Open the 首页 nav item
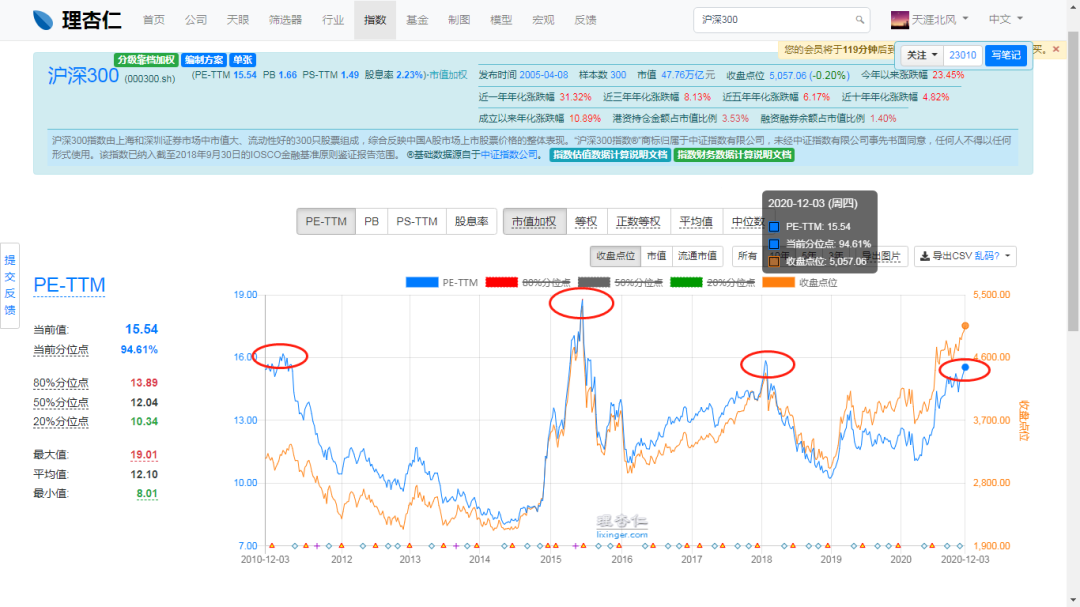1080x607 pixels. (154, 20)
